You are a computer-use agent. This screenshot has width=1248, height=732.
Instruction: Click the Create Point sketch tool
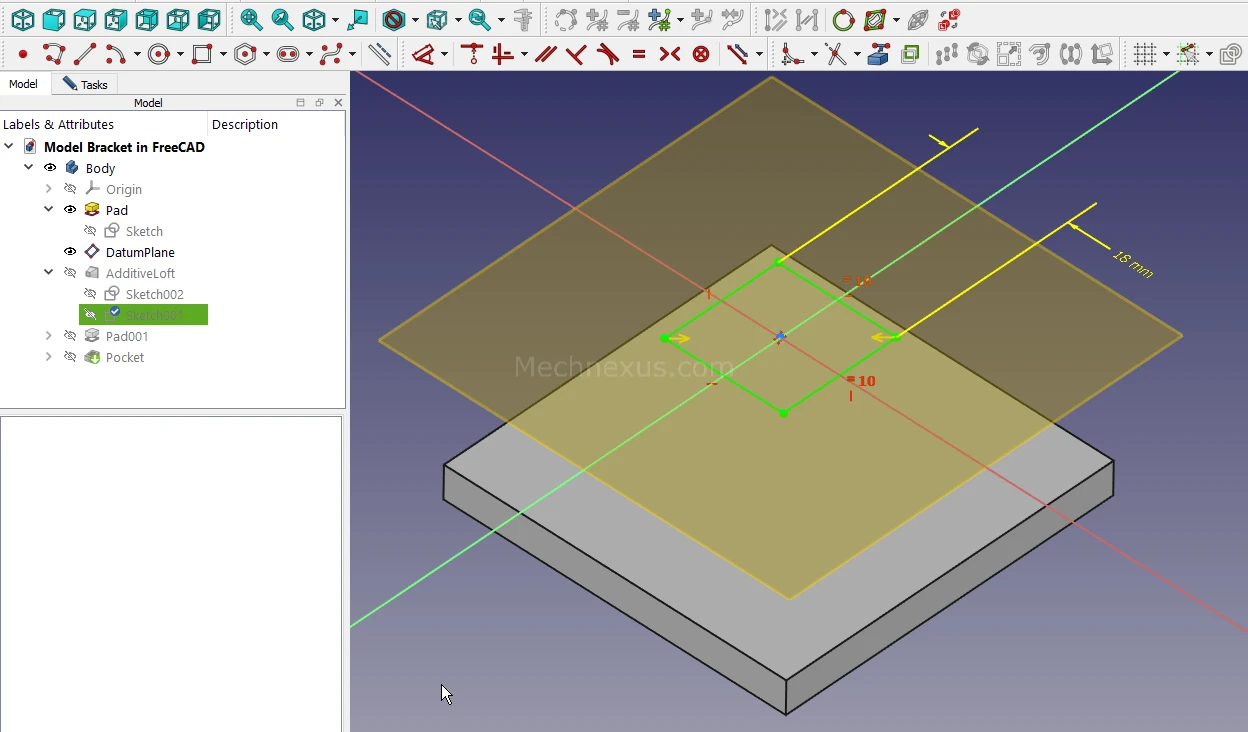(x=23, y=54)
